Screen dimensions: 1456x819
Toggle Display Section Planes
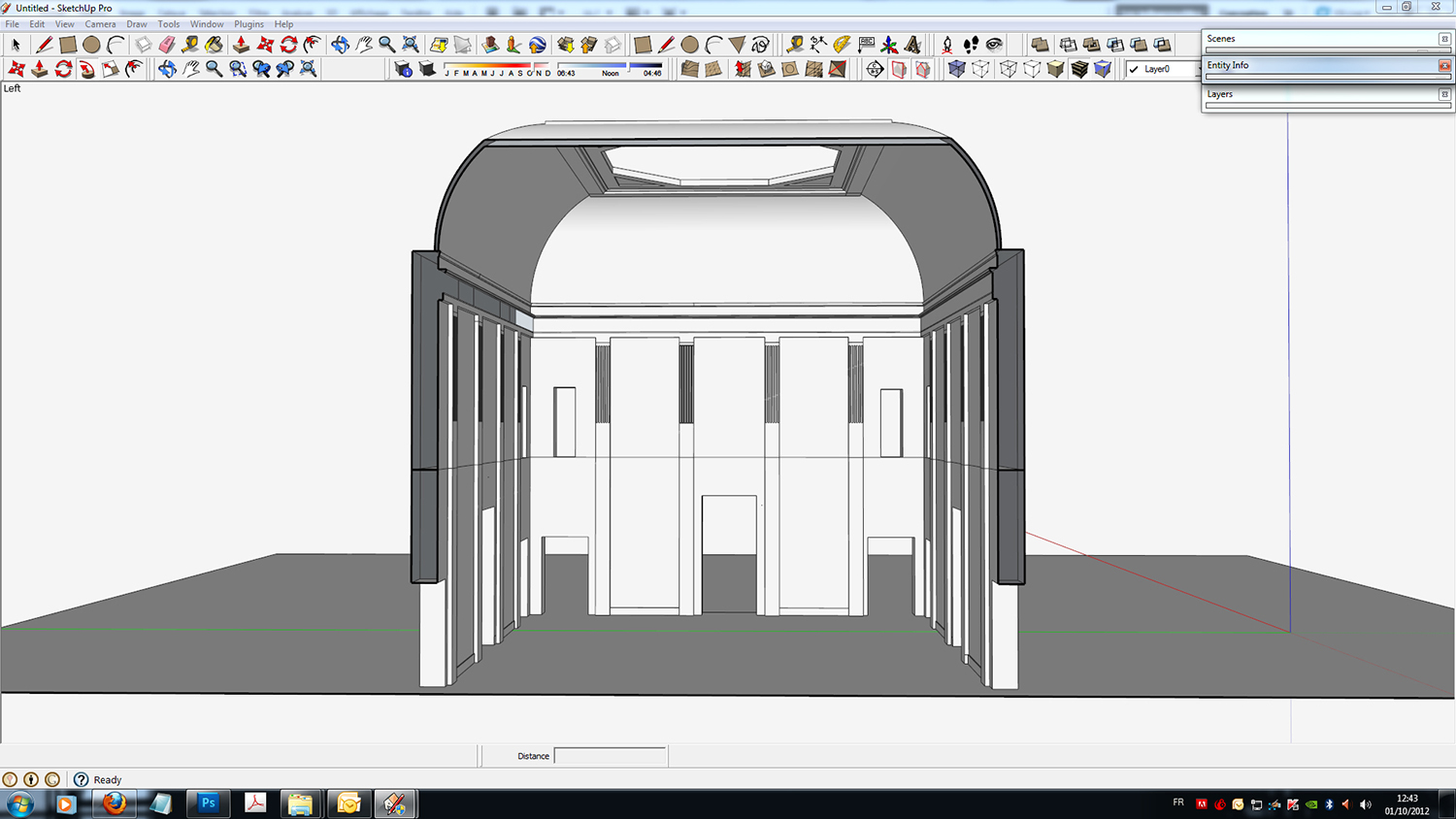point(899,69)
